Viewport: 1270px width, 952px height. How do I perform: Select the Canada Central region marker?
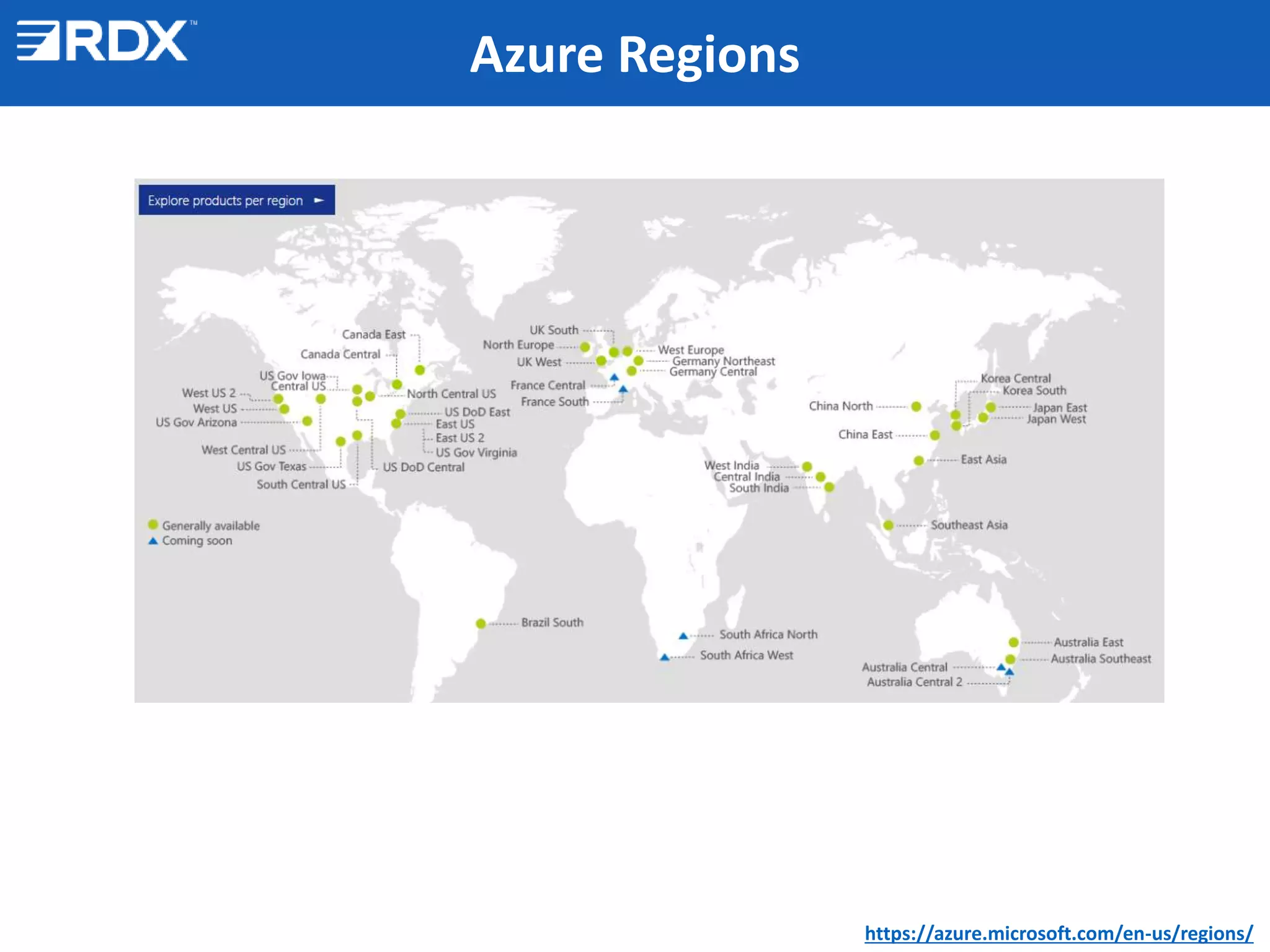(x=397, y=384)
